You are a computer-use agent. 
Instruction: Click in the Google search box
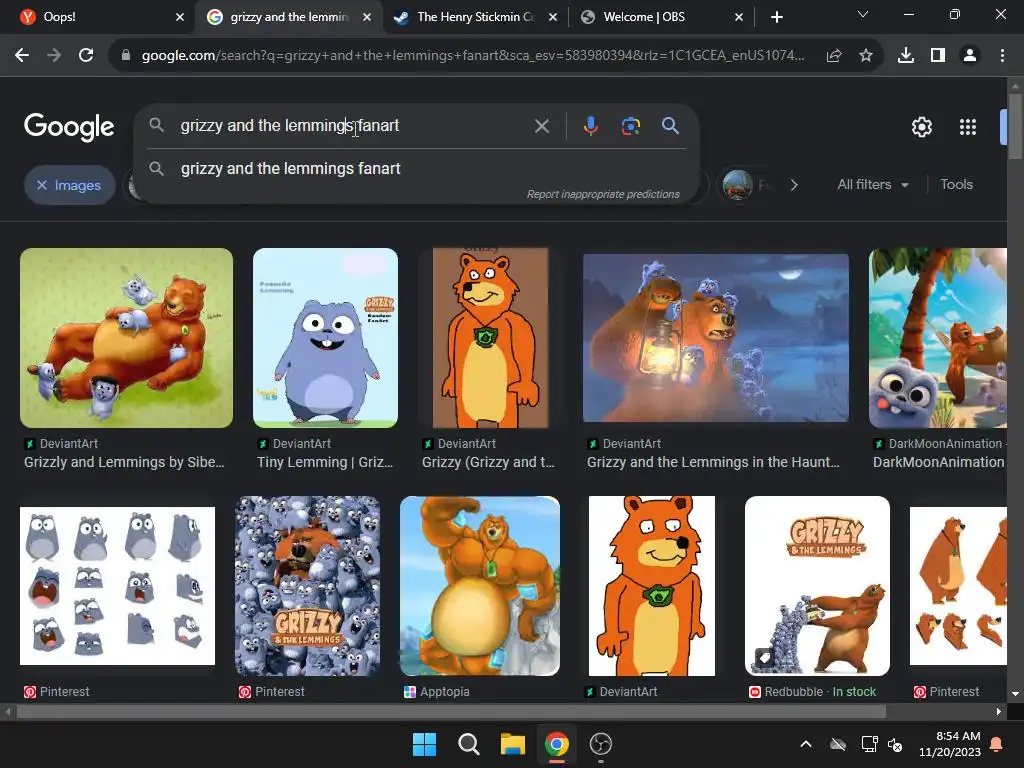point(353,125)
